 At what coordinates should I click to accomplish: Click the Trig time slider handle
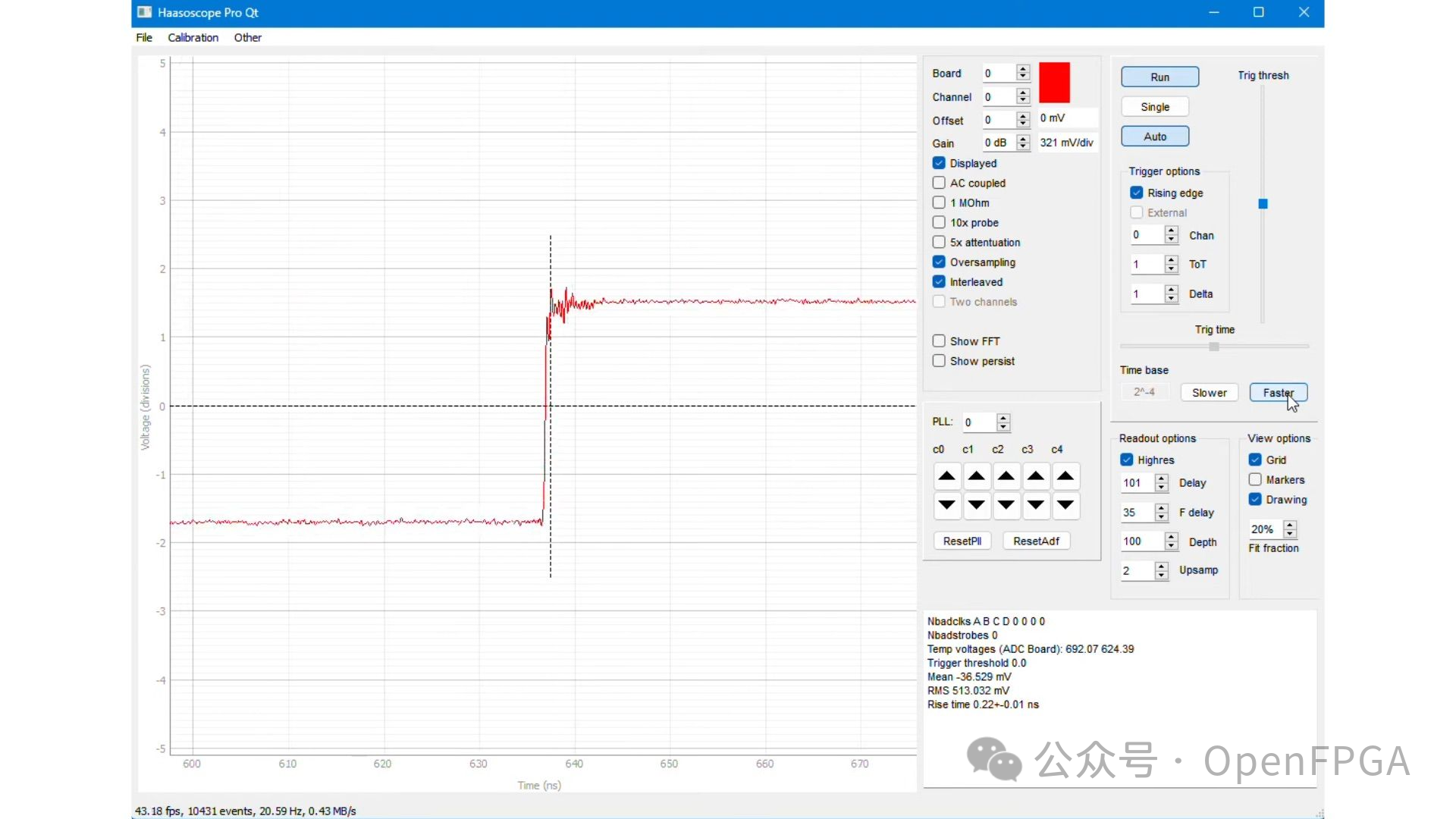1214,346
